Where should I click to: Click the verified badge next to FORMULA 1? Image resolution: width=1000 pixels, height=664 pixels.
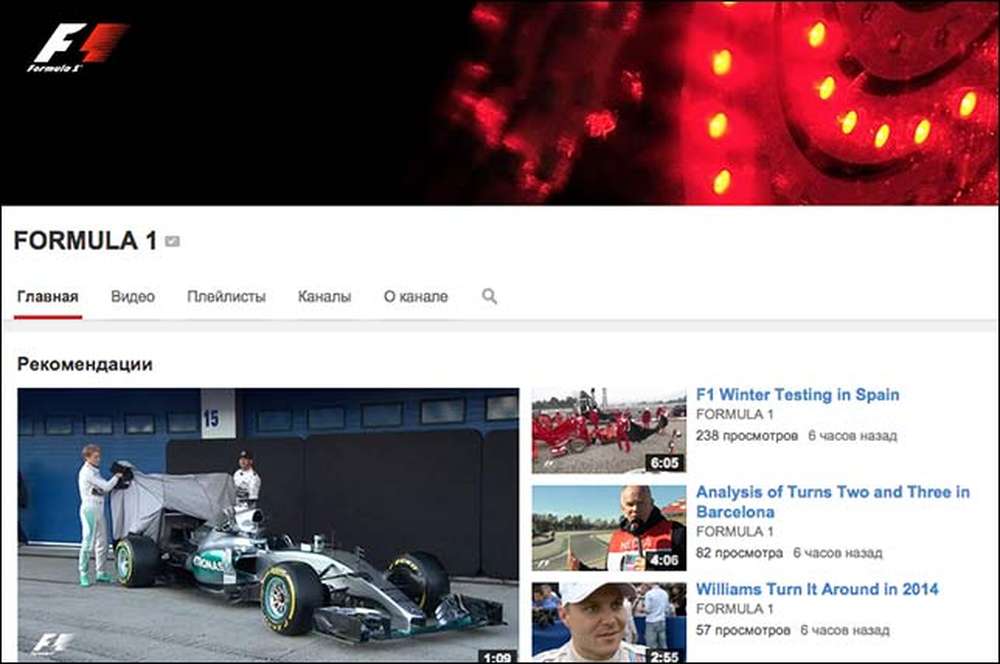pos(172,241)
